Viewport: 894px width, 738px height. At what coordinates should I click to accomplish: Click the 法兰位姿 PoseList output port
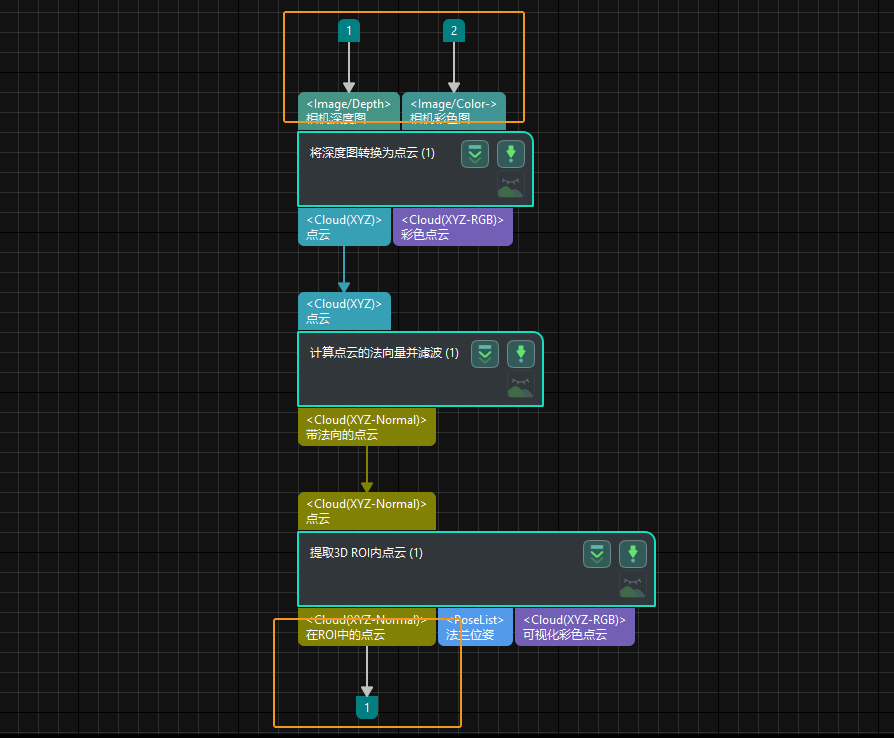[475, 627]
